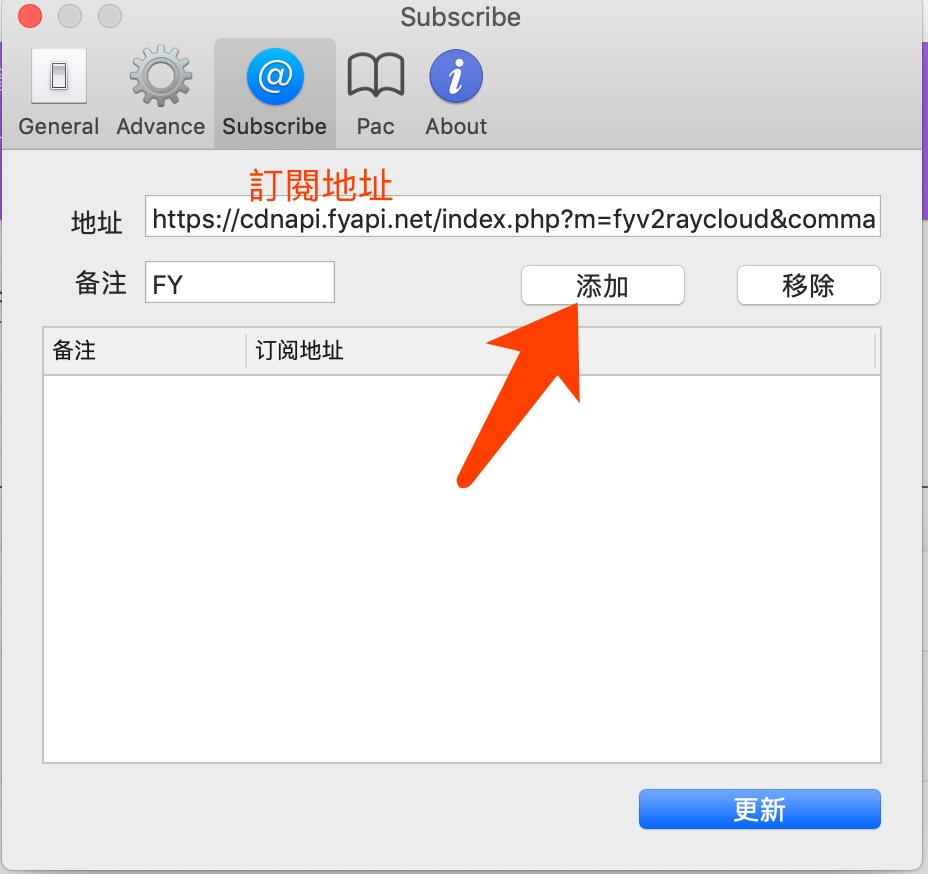Open Advance settings via the gear icon
The height and width of the screenshot is (874, 928).
[160, 76]
